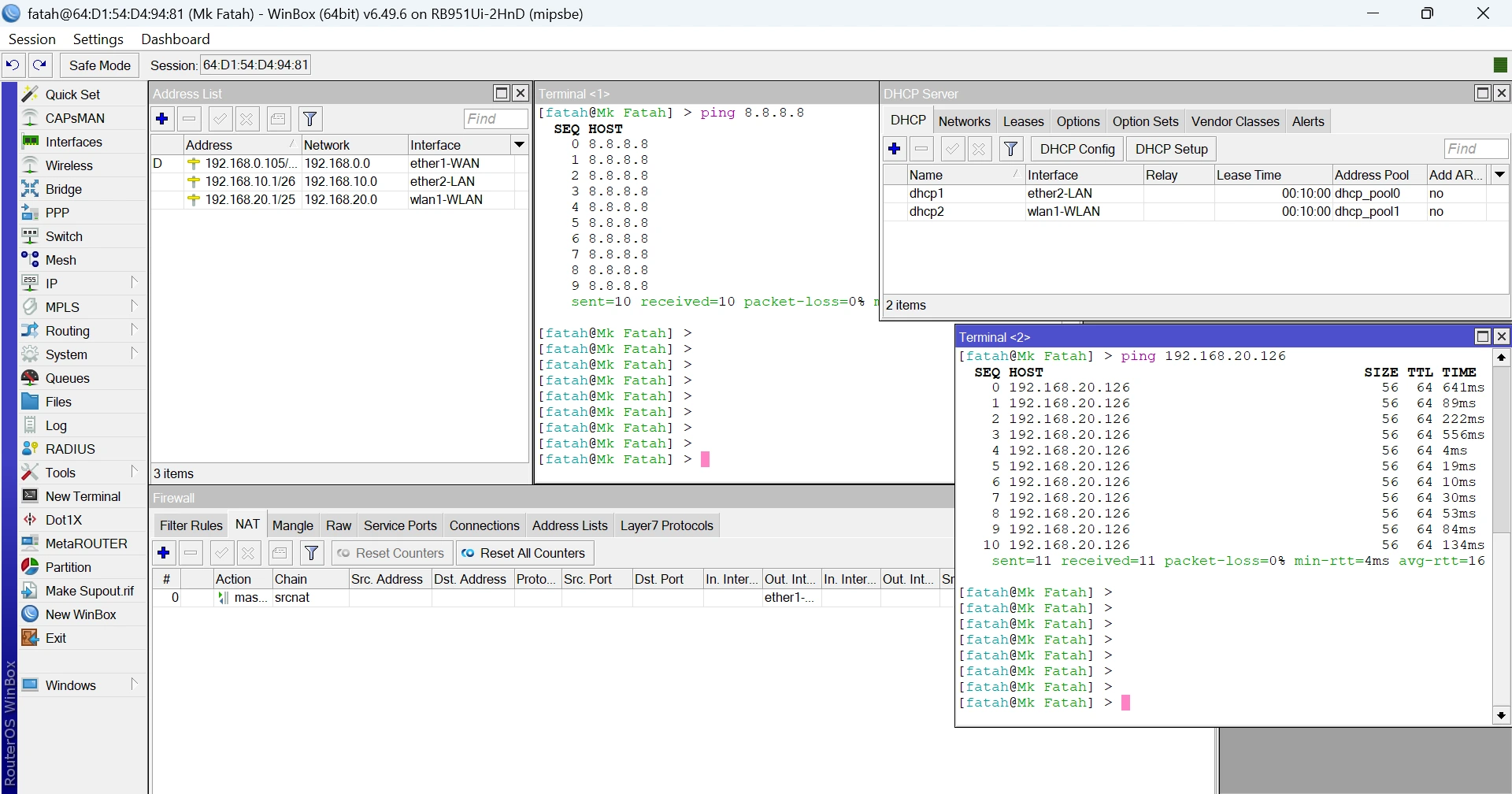Launch New WinBox from sidebar
Viewport: 1512px width, 794px height.
pos(80,614)
